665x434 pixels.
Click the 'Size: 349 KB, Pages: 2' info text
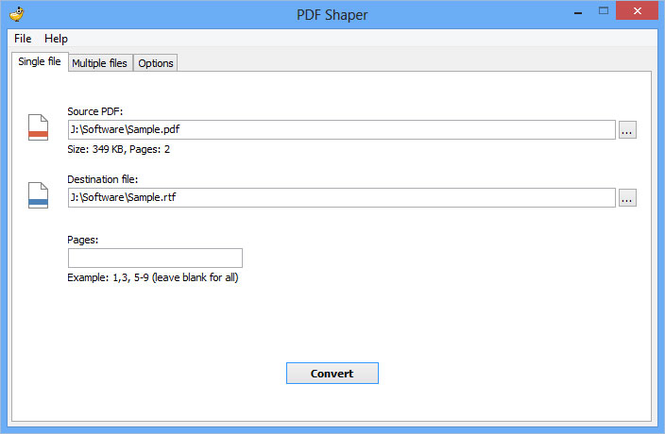click(x=119, y=149)
